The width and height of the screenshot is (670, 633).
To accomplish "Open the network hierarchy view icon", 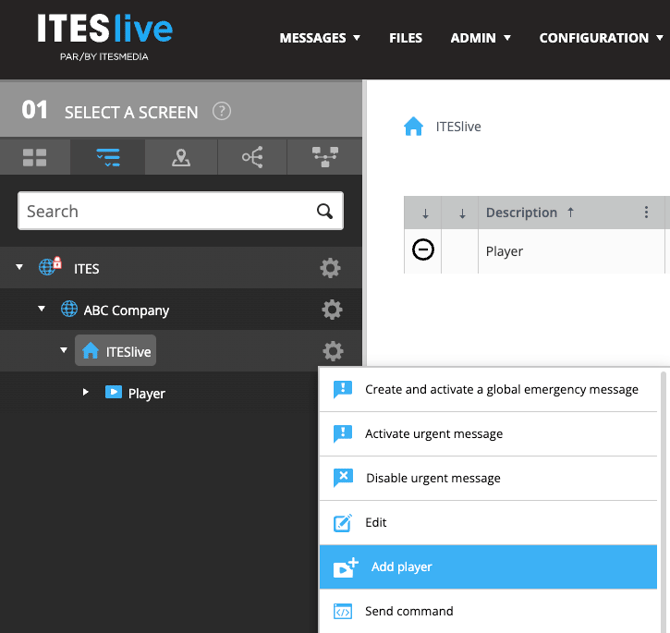I will pos(325,157).
